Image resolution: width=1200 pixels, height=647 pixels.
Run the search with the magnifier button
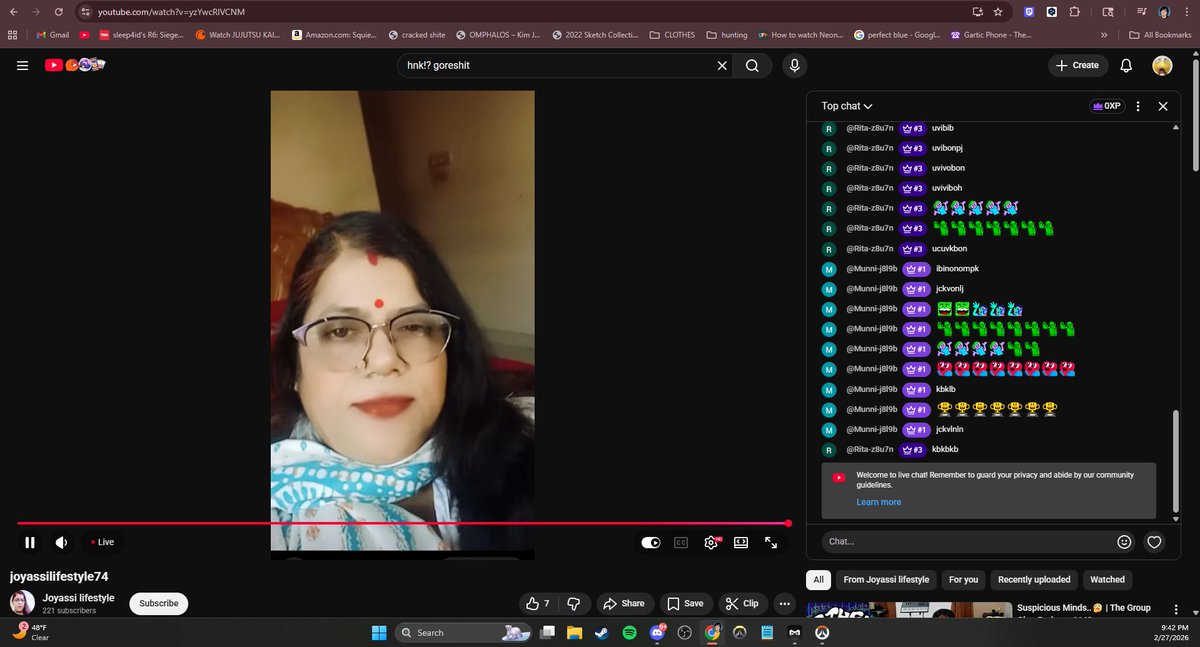[752, 66]
